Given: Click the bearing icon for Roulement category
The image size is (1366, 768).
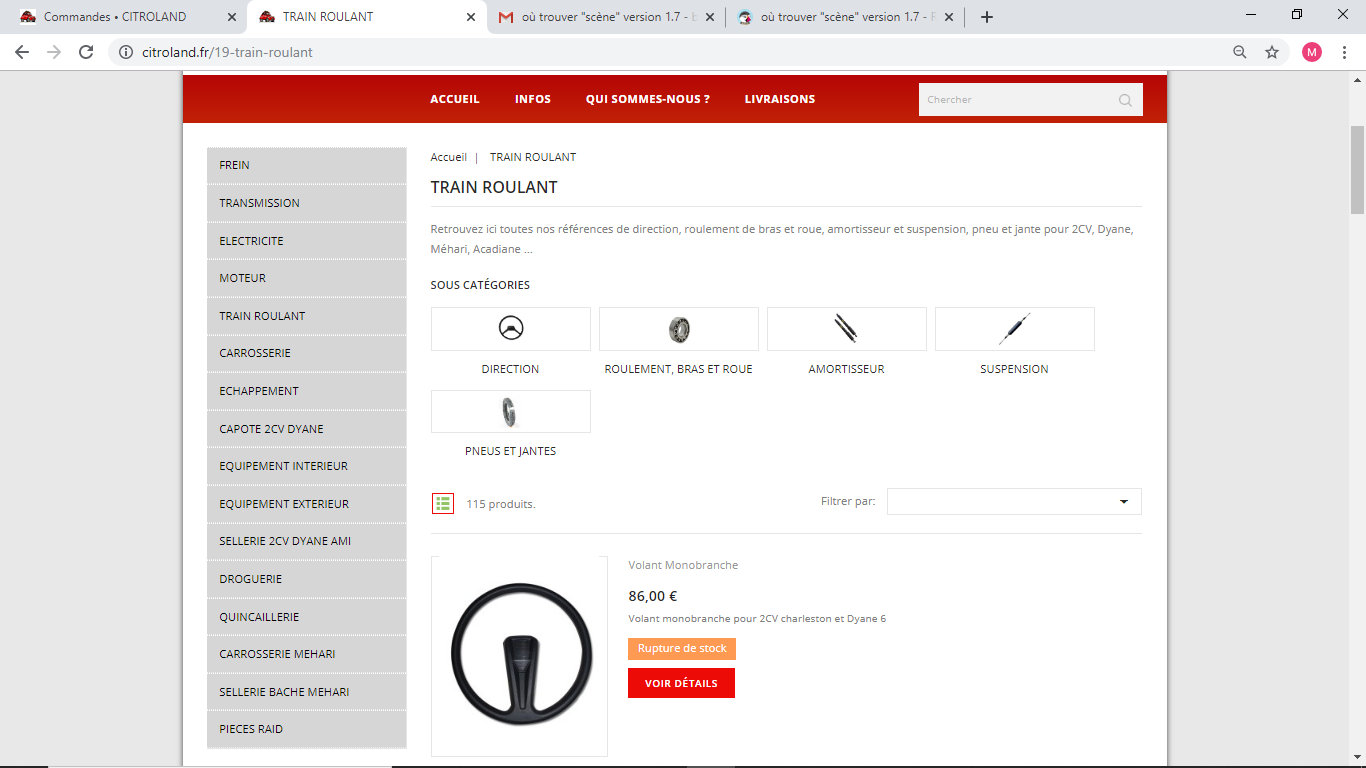Looking at the screenshot, I should [679, 329].
